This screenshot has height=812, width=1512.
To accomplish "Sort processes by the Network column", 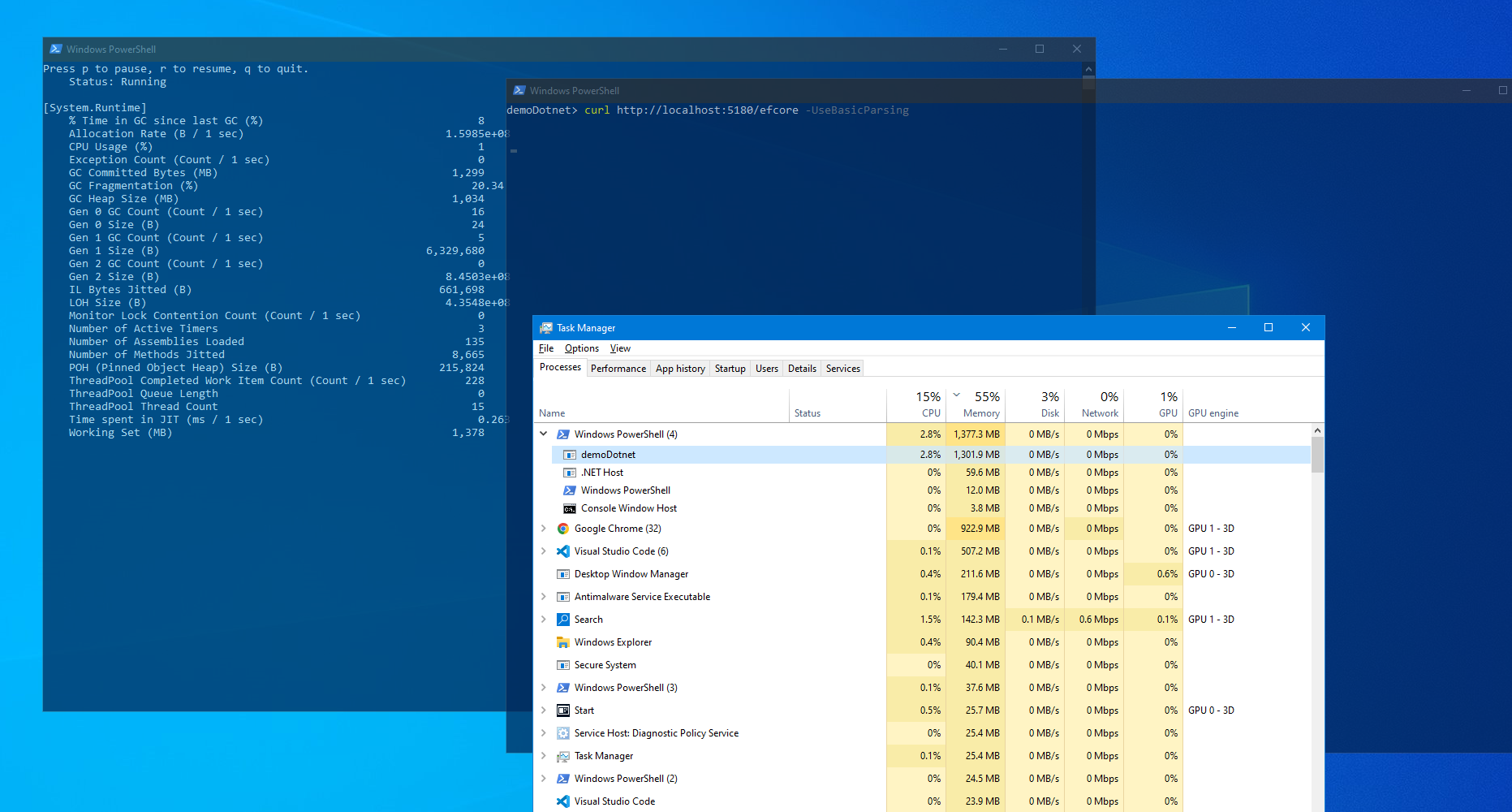I will tap(1094, 404).
